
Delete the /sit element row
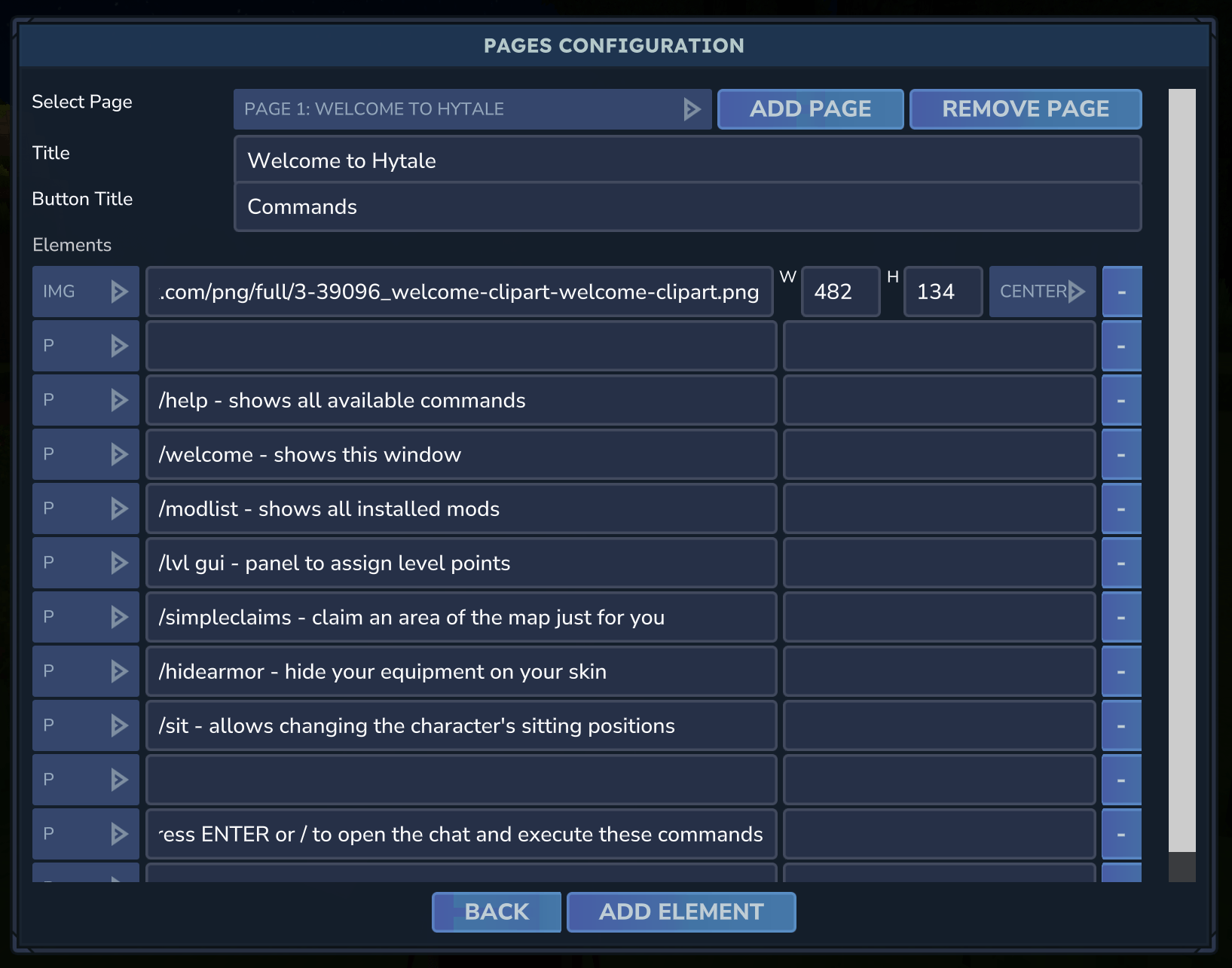(1121, 725)
